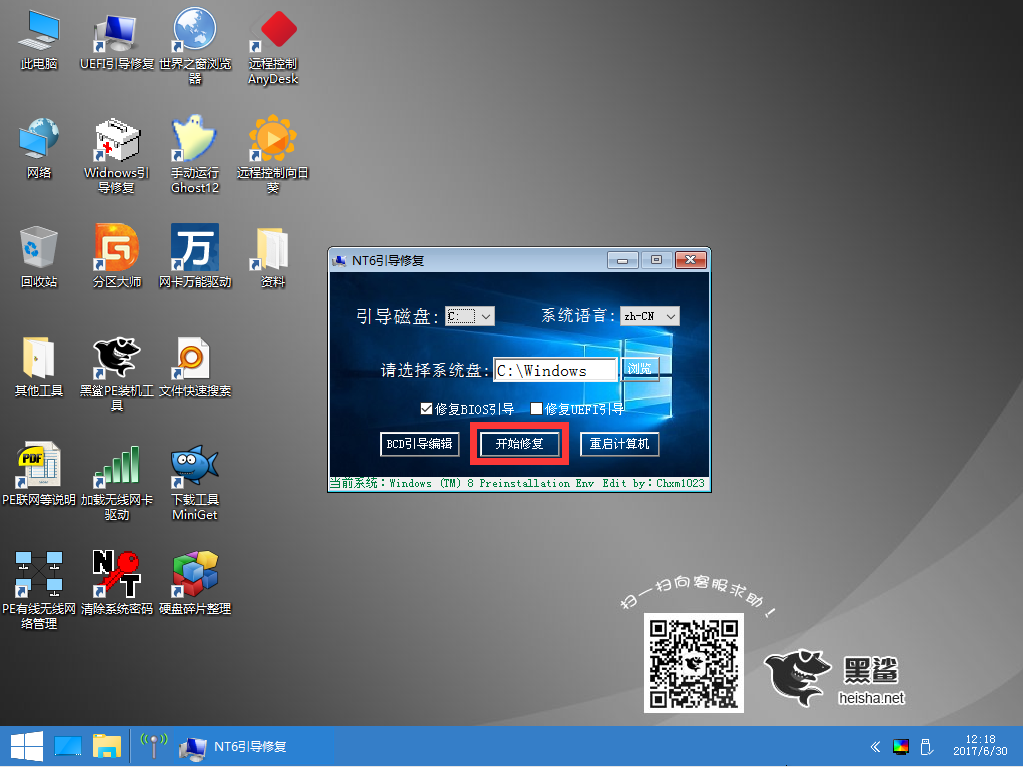Click the taskbar clock showing 12:18

point(980,745)
